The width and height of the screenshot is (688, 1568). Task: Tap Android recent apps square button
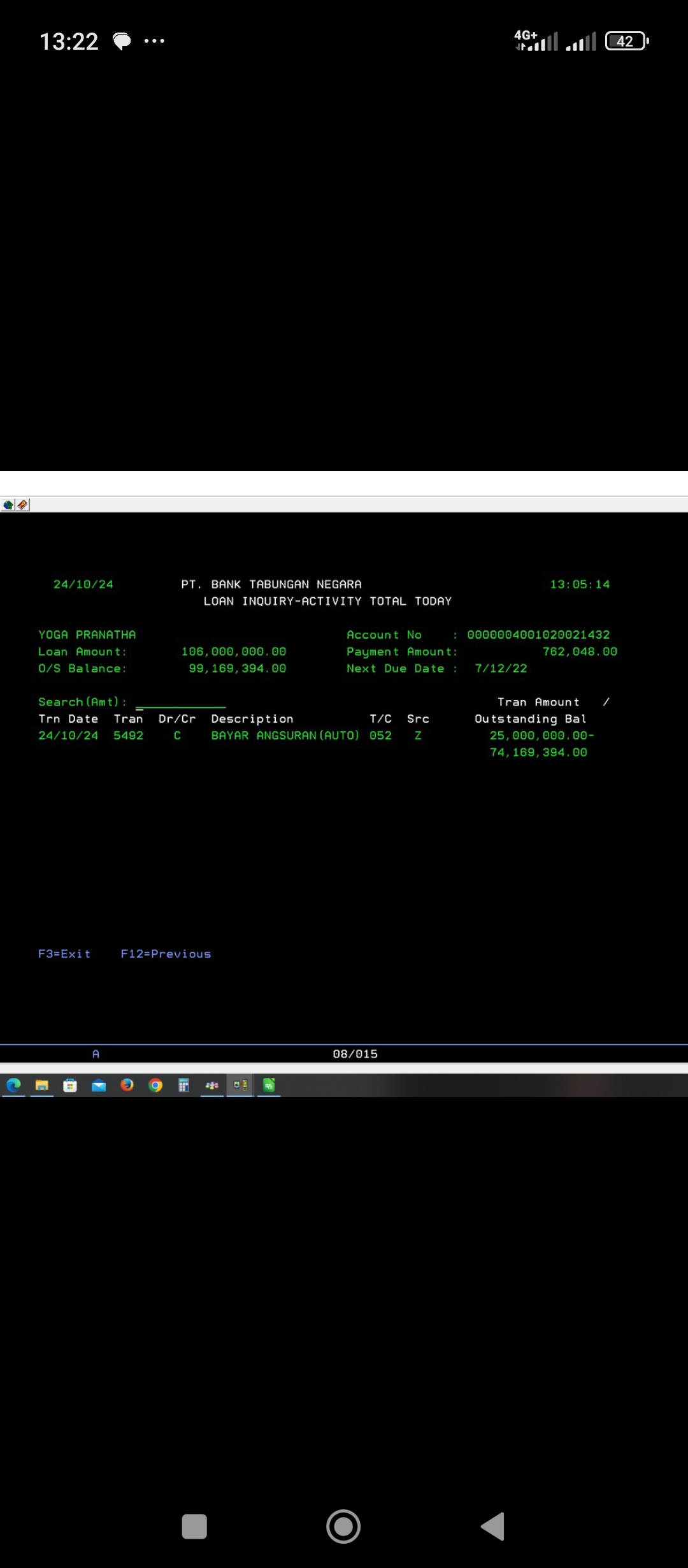click(194, 1527)
